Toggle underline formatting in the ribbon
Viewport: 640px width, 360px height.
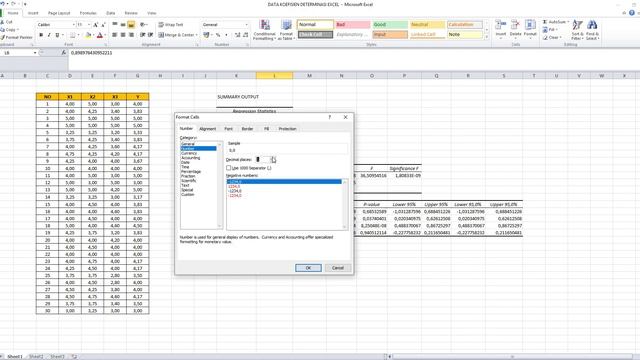[57, 36]
